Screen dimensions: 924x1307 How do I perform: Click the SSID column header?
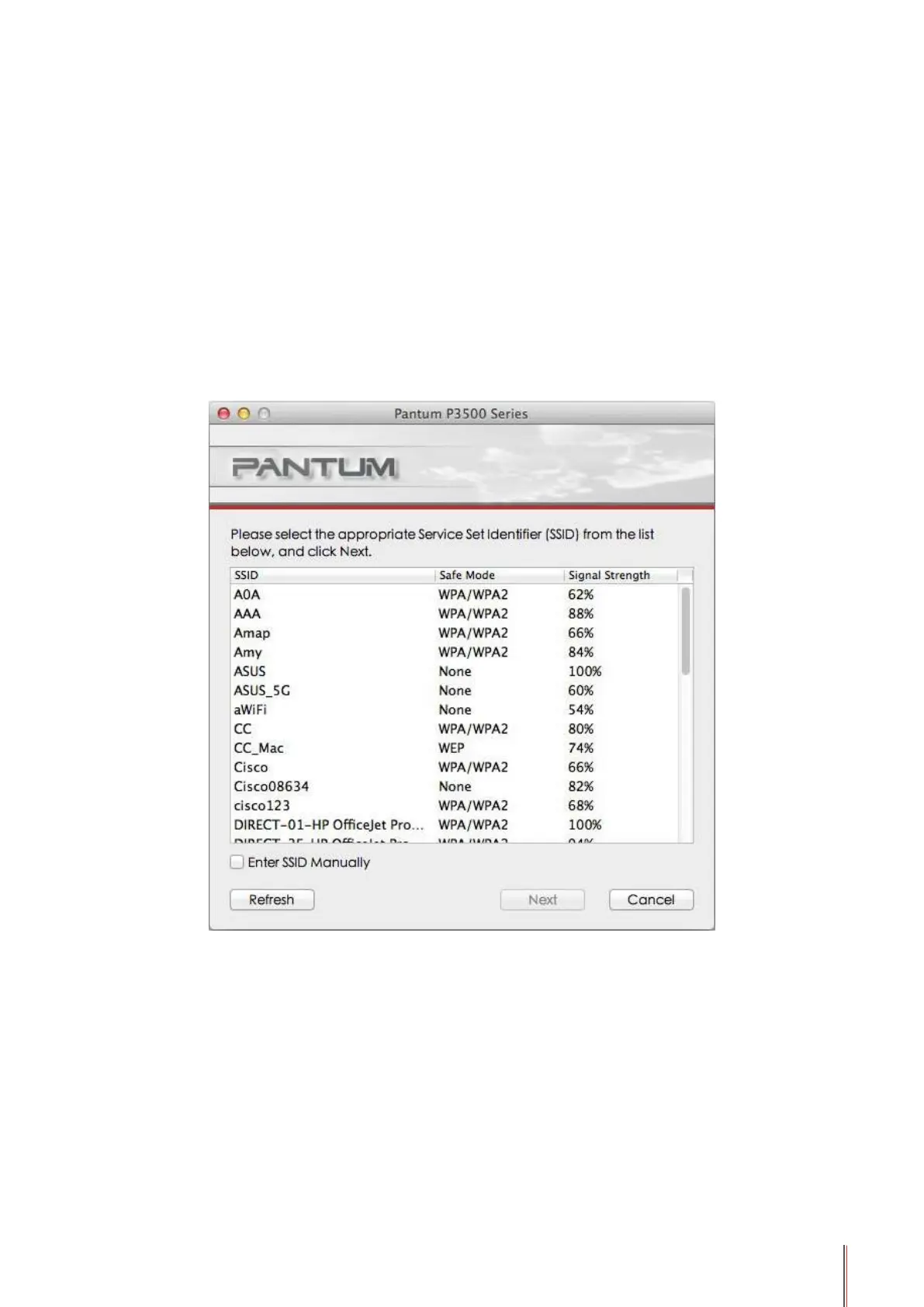332,575
